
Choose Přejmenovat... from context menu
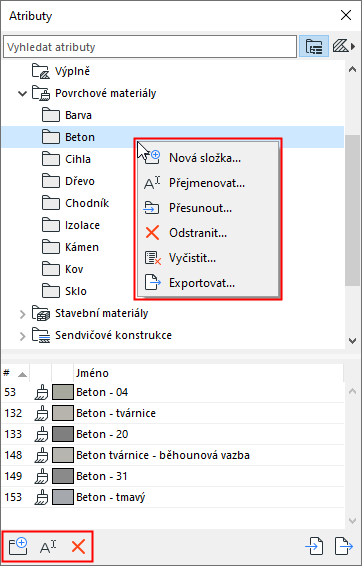[208, 183]
